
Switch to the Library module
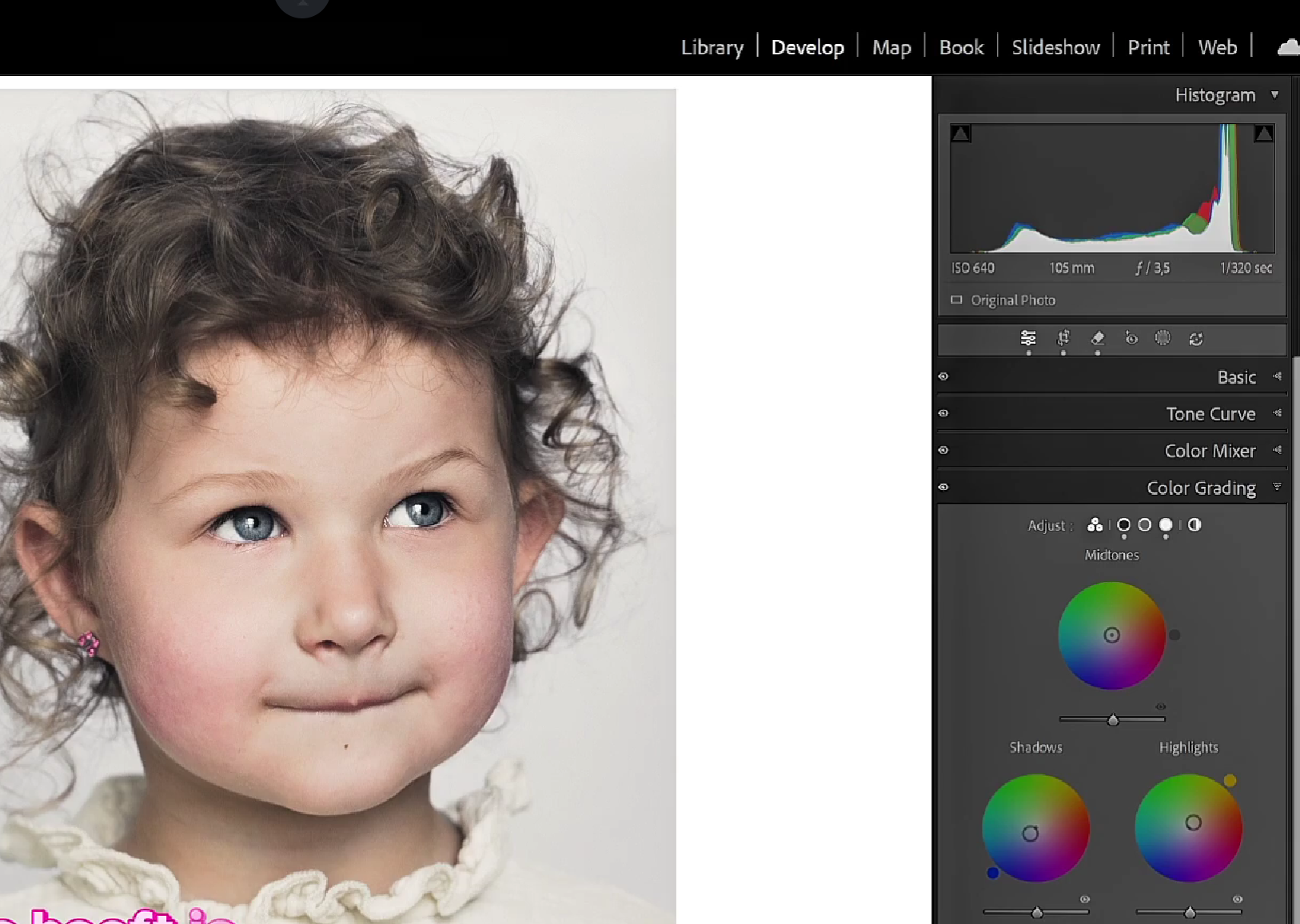click(x=712, y=48)
